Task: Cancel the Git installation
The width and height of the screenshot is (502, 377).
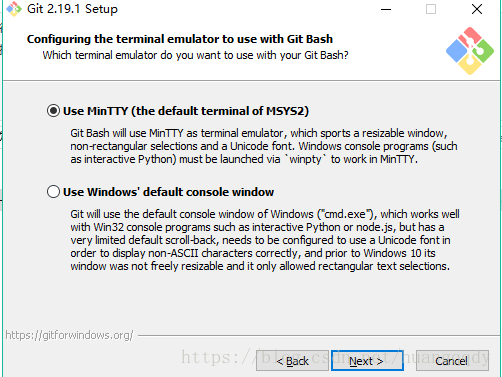Action: tap(452, 361)
